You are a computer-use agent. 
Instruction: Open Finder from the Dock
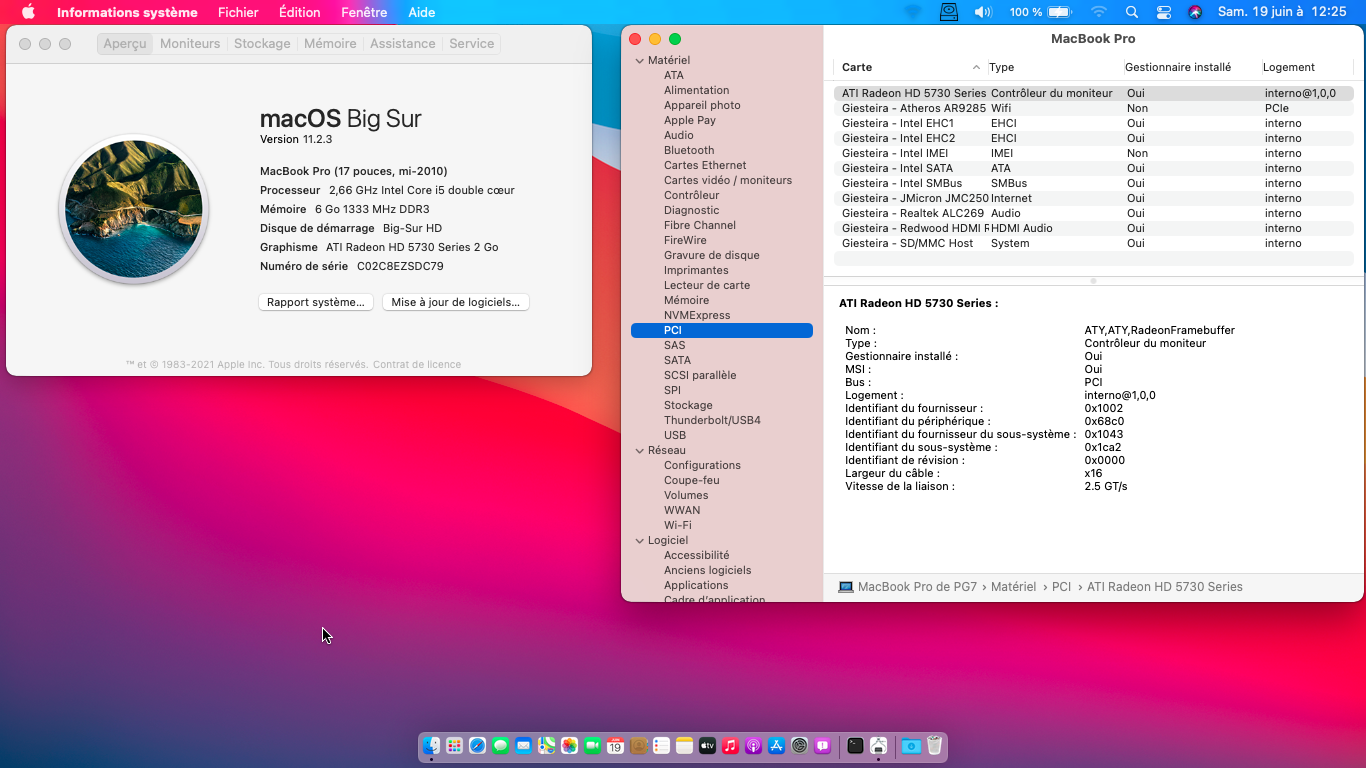coord(431,745)
